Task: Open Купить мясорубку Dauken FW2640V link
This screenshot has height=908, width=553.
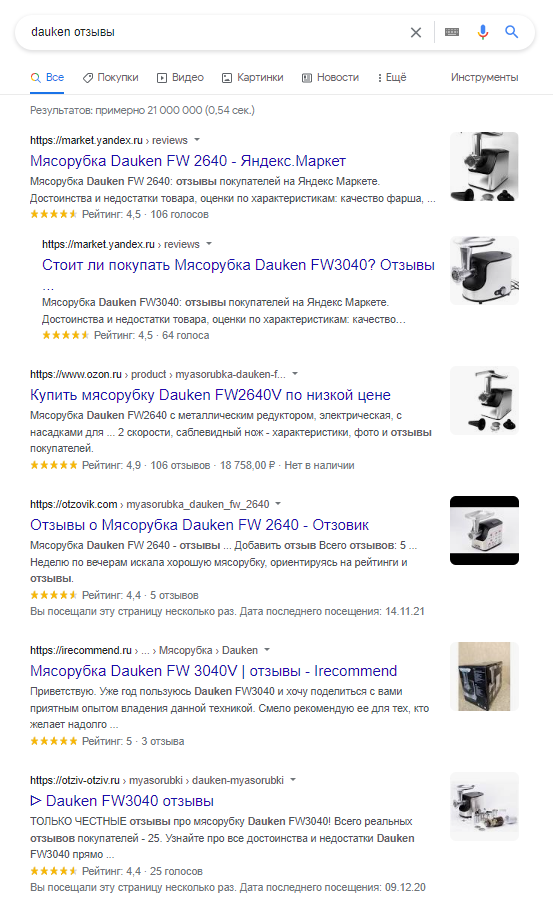Action: click(210, 394)
